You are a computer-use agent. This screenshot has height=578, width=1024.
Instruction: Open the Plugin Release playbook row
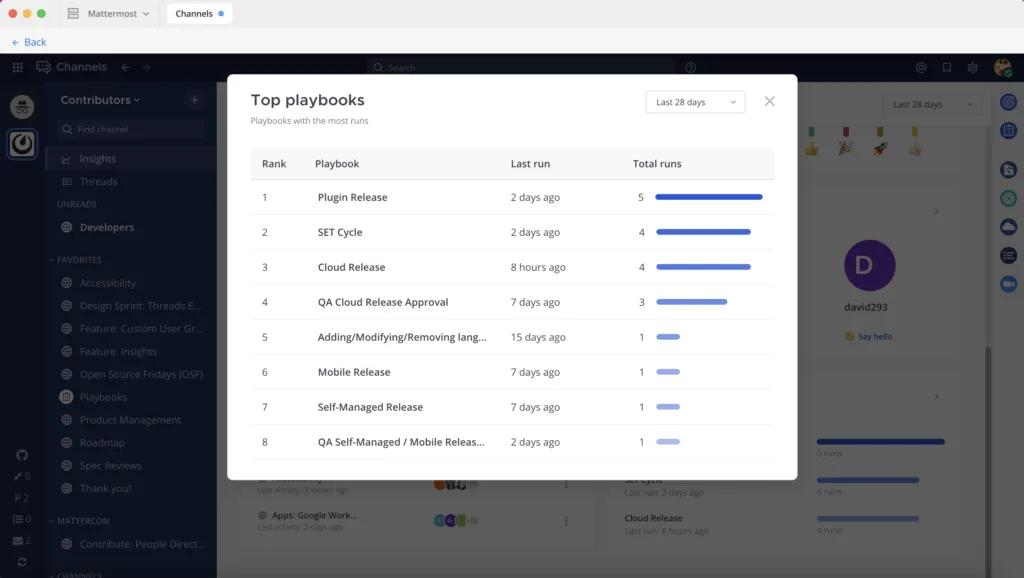(x=512, y=197)
